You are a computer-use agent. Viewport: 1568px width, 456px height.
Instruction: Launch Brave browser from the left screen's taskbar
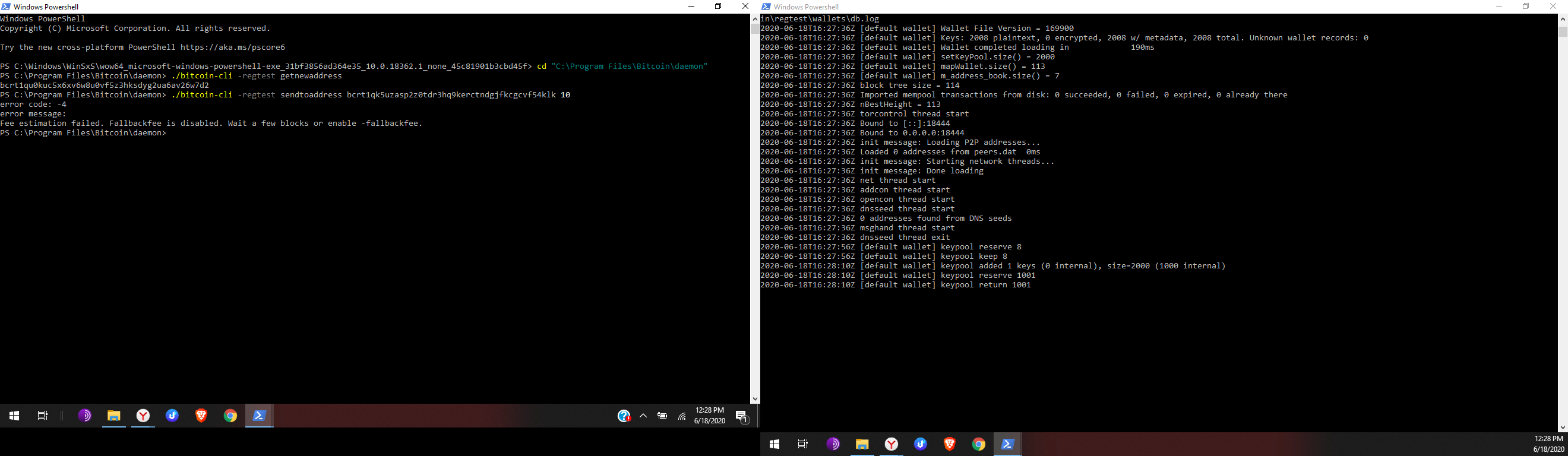[201, 416]
